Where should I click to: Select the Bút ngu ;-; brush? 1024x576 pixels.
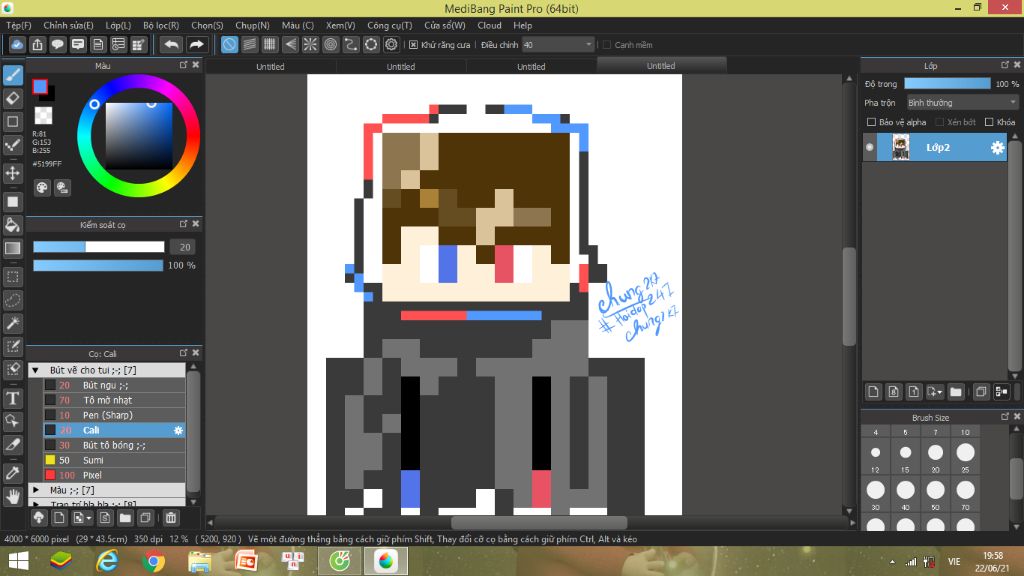(114, 385)
